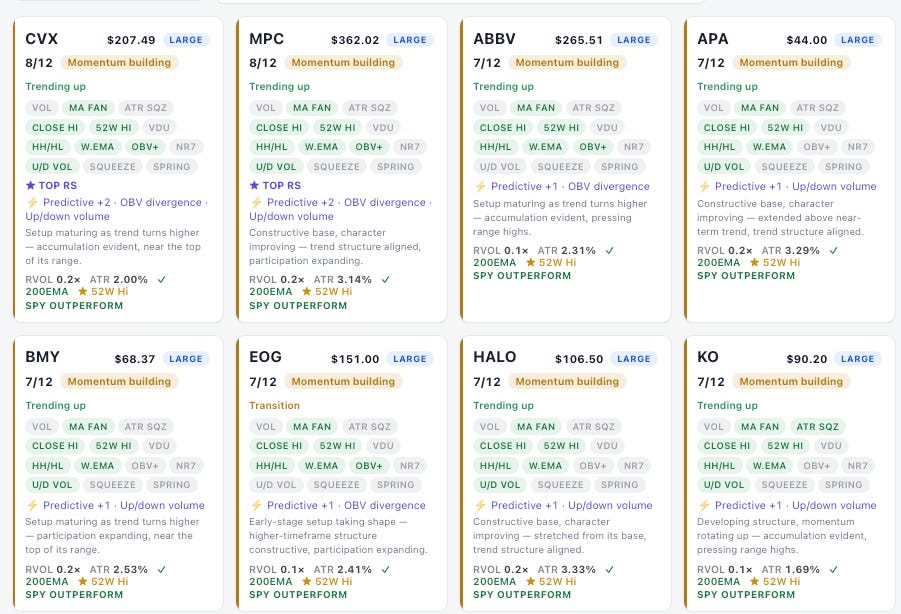Screen dimensions: 901x614
Task: Click the TOP RS star on CVX card
Action: 30,186
